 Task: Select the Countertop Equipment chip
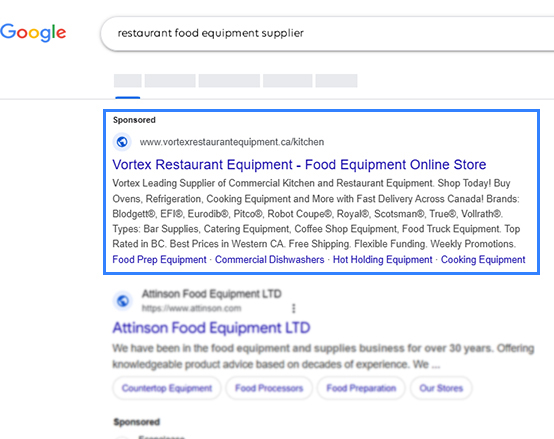tap(167, 388)
